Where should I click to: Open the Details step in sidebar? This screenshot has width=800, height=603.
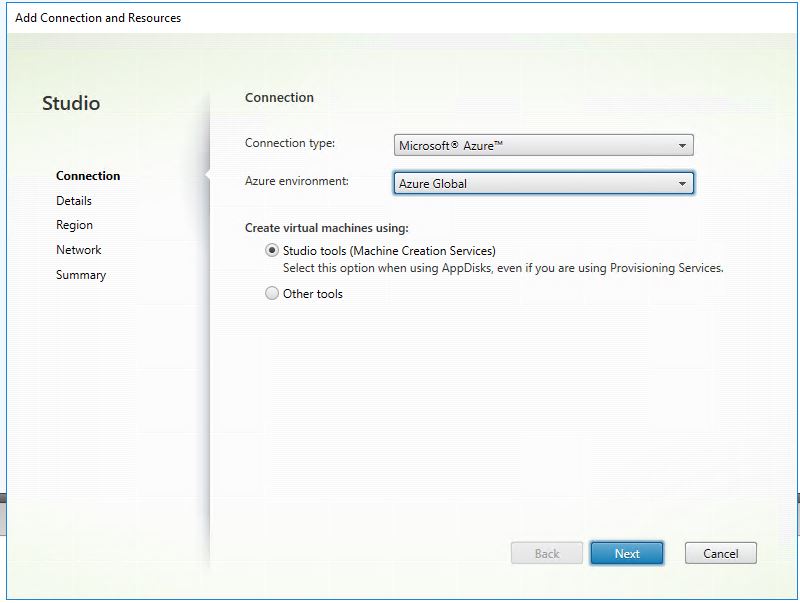pyautogui.click(x=74, y=201)
